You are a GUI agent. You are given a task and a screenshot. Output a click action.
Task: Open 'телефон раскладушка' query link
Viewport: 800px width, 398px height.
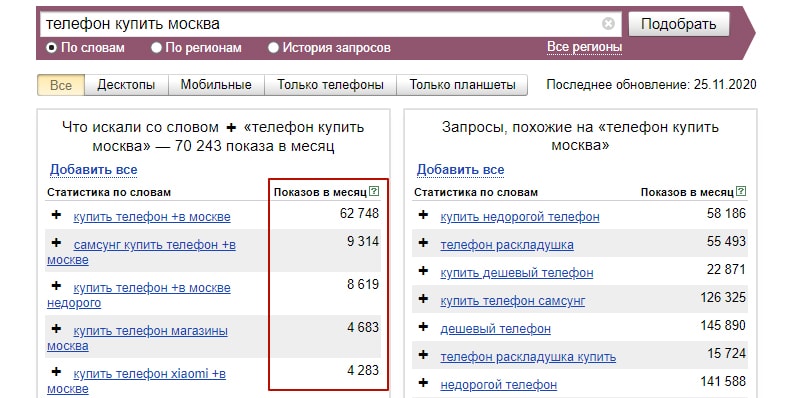(507, 245)
